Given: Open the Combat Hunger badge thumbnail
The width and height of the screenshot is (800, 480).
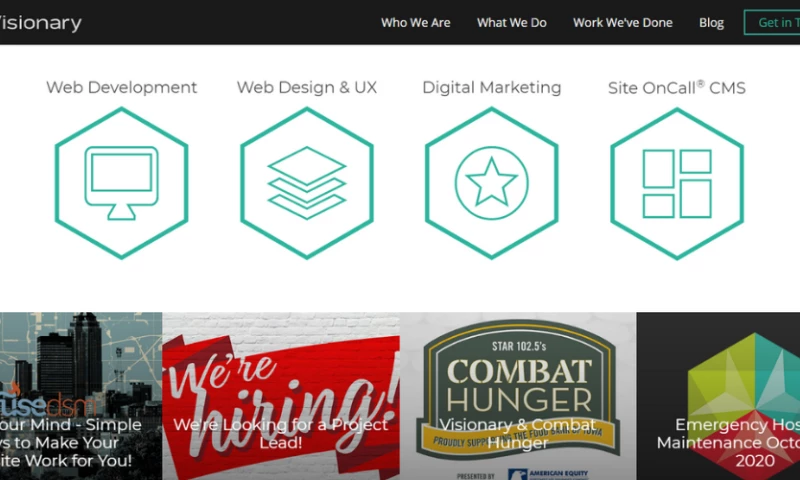Looking at the screenshot, I should 518,396.
